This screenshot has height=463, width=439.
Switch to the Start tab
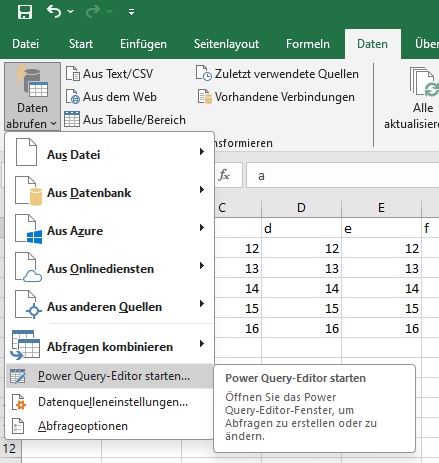(x=81, y=44)
